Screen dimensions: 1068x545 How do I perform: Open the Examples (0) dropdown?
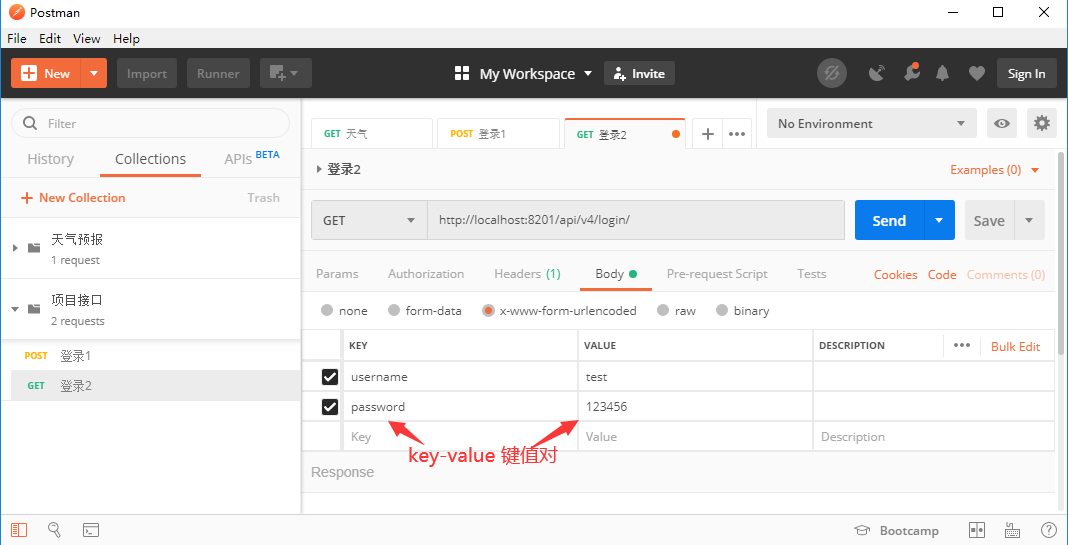point(995,170)
